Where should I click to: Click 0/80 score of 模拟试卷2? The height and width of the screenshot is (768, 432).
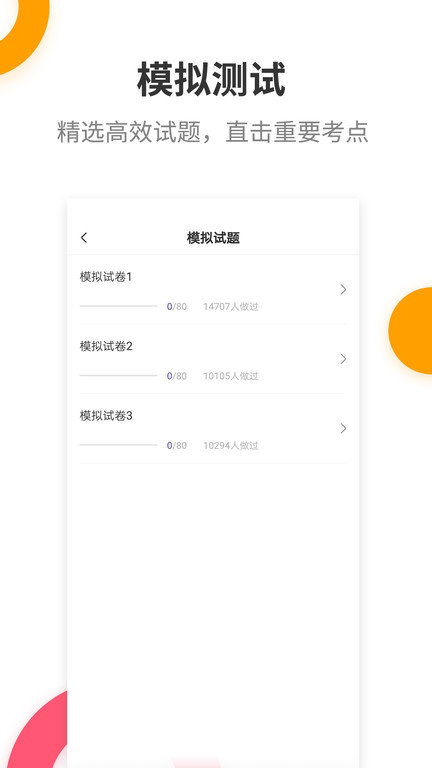coord(177,376)
